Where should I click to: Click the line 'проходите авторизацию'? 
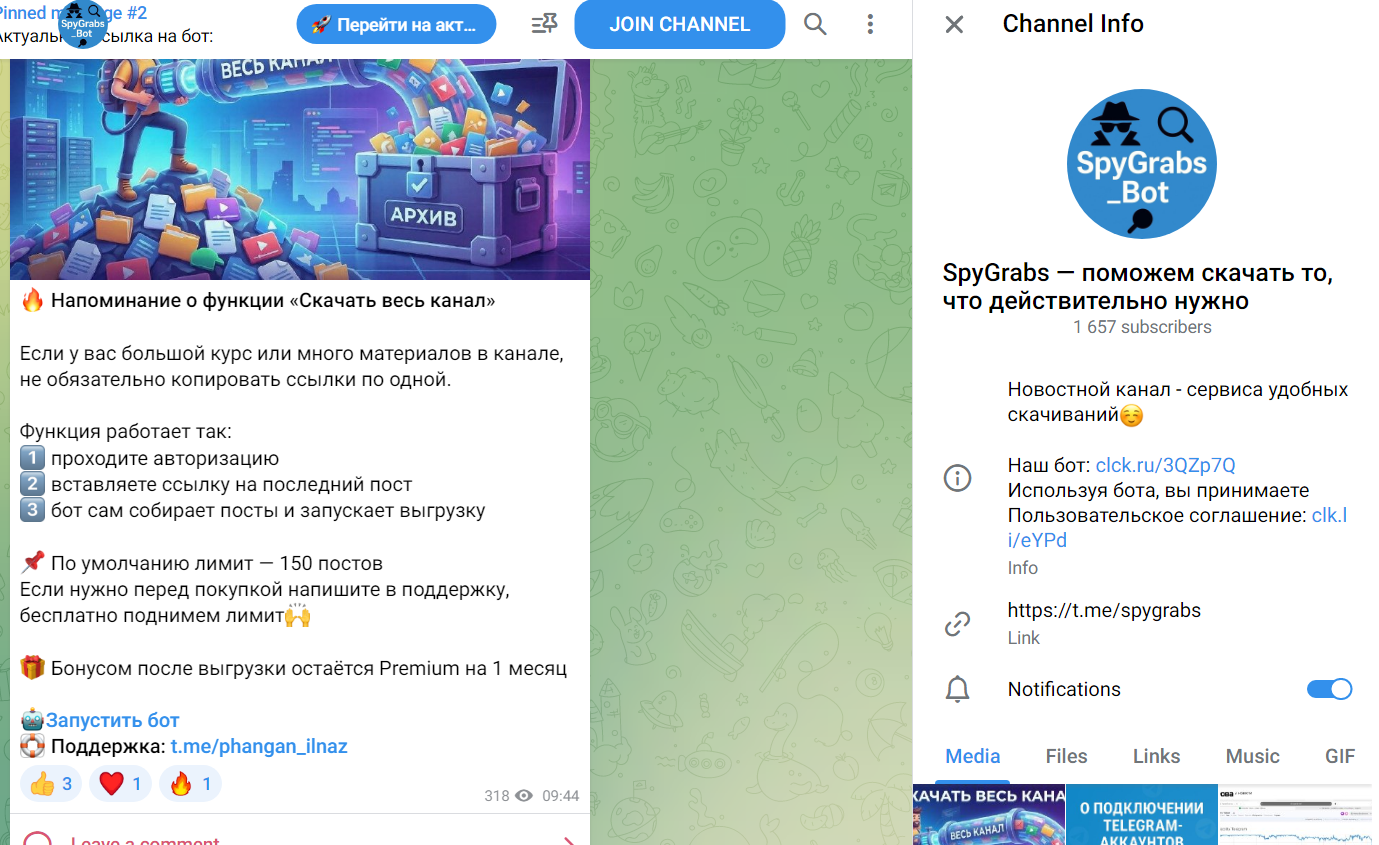click(165, 459)
